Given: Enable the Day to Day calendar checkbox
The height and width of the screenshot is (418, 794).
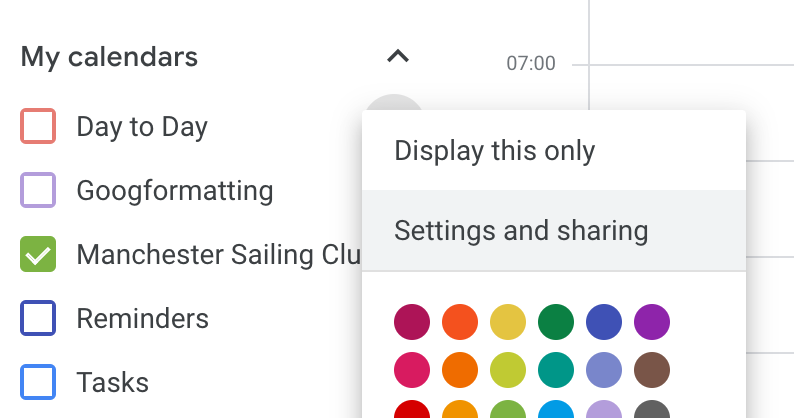Looking at the screenshot, I should [x=38, y=126].
